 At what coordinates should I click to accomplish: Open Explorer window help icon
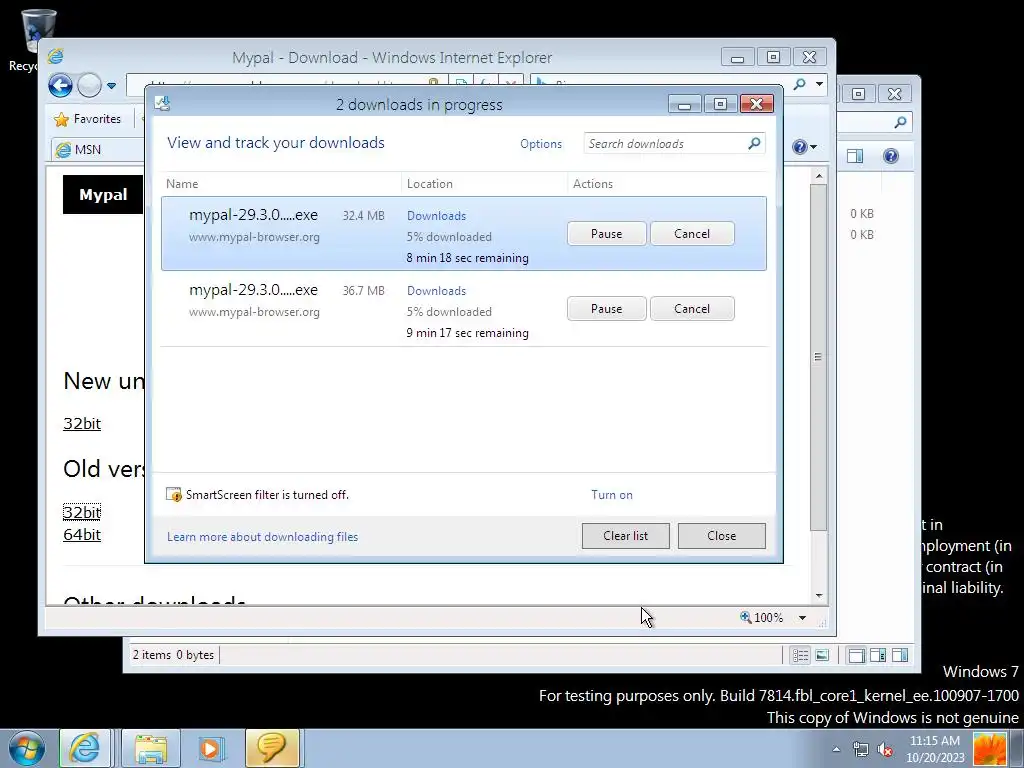(x=891, y=156)
